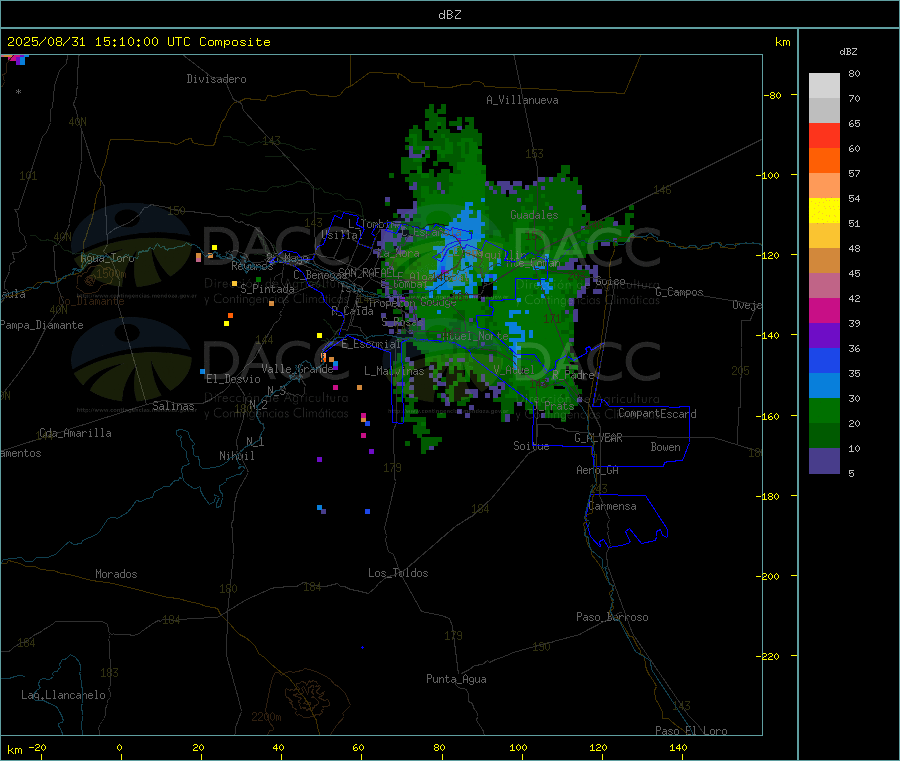Screen dimensions: 900x761
Task: Pick the light blue 30 dBZ swatch
Action: coord(824,386)
